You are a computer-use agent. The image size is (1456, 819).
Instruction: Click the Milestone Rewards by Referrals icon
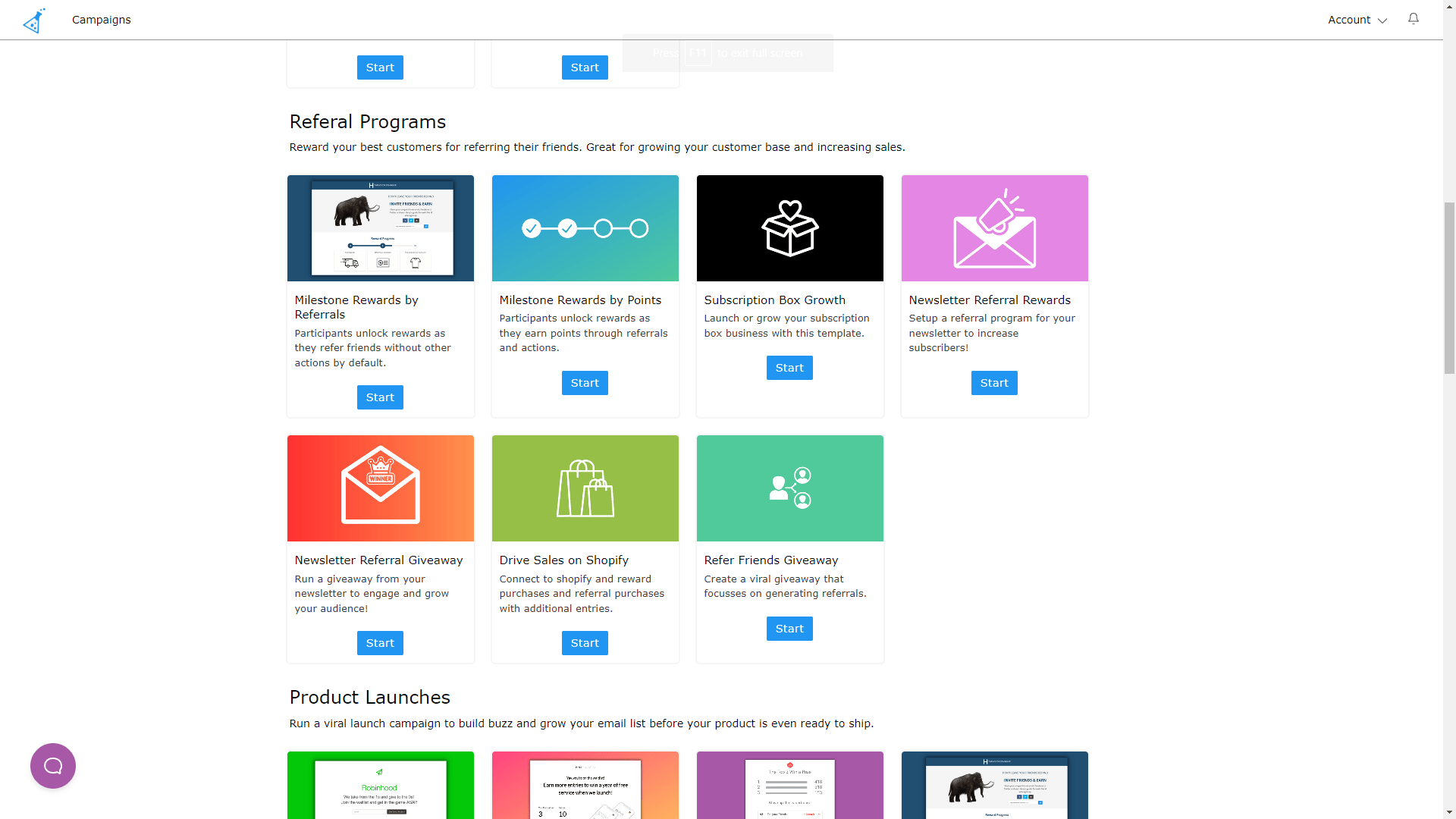tap(380, 227)
